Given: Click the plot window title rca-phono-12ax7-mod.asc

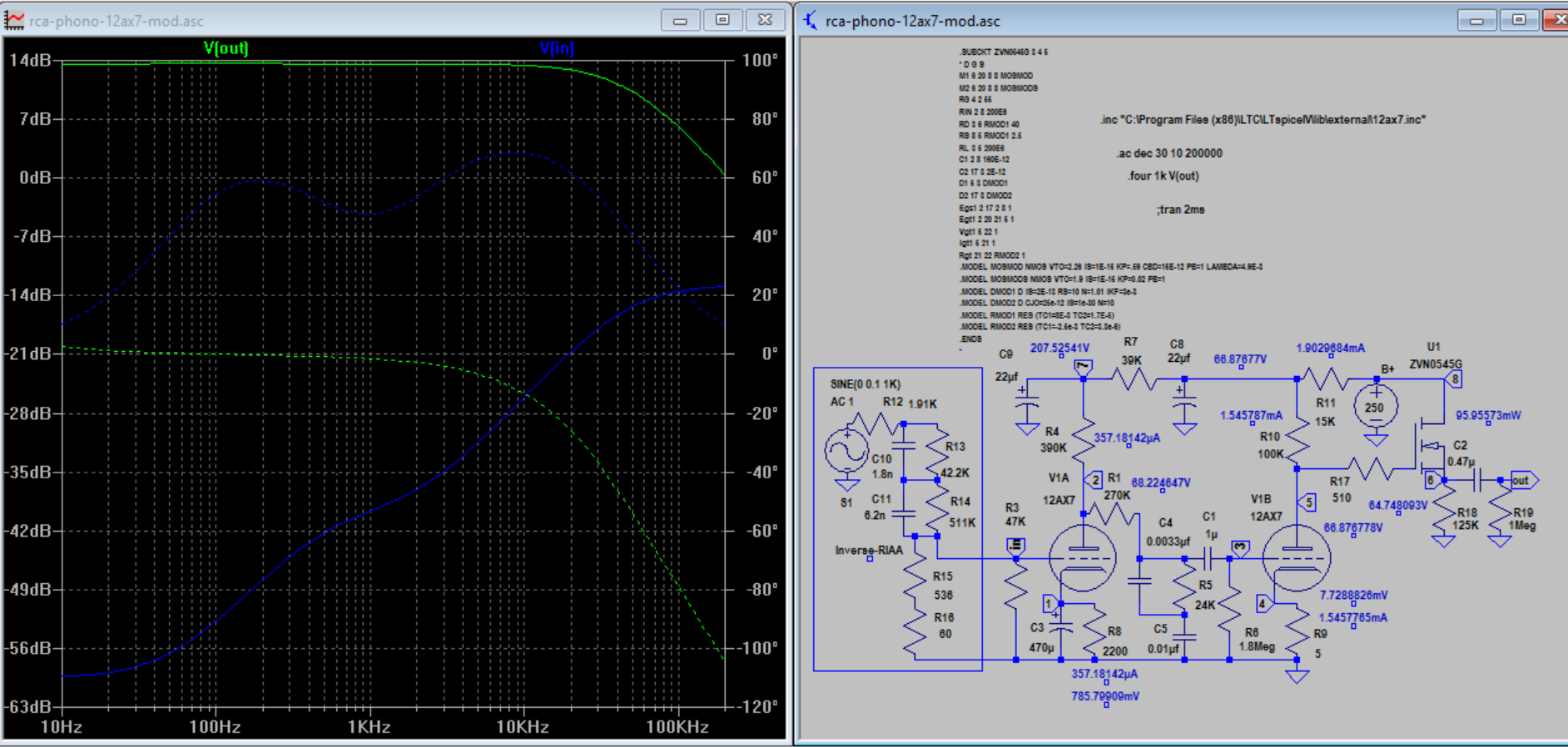Looking at the screenshot, I should point(117,21).
